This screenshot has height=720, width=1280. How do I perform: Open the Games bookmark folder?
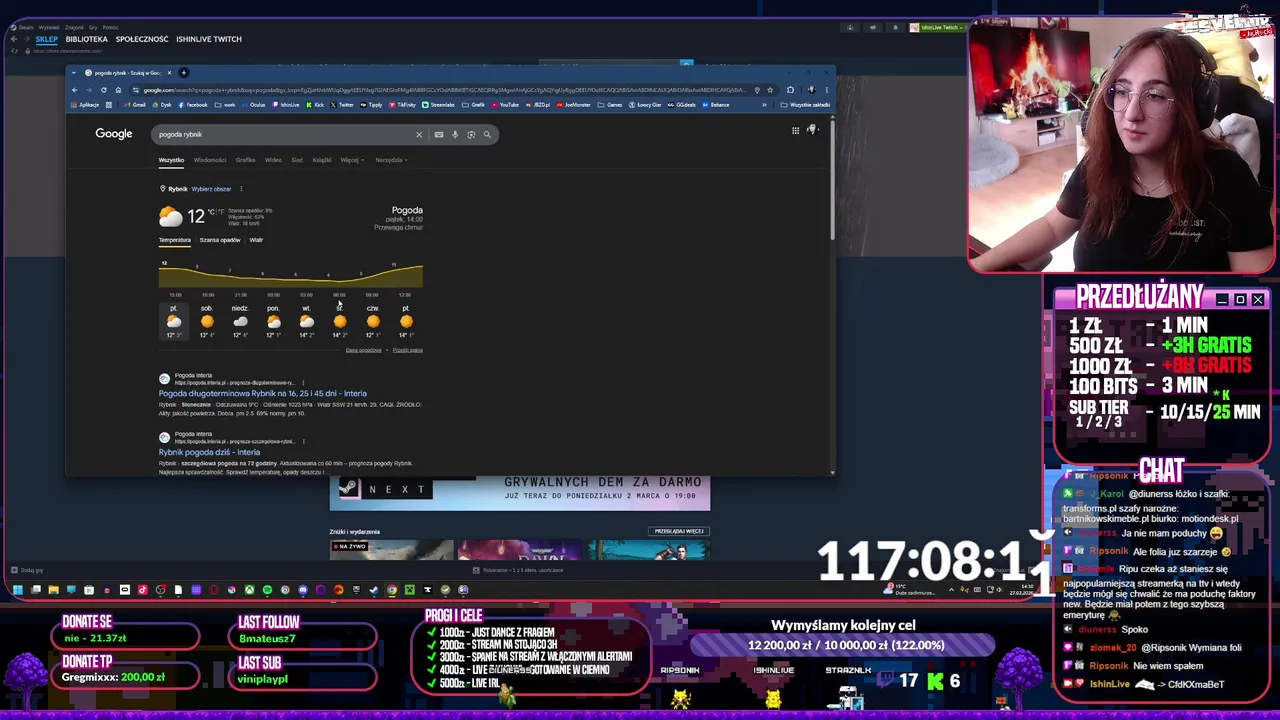[x=611, y=105]
